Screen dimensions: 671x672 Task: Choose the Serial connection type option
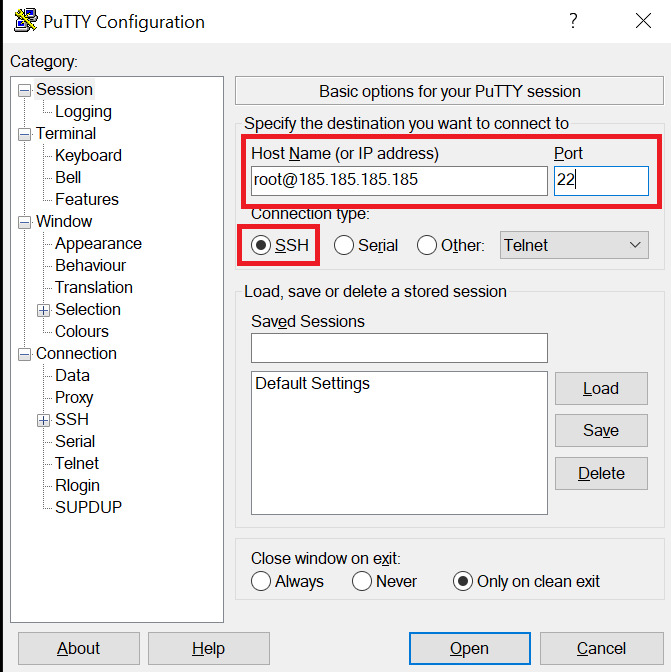coord(344,245)
